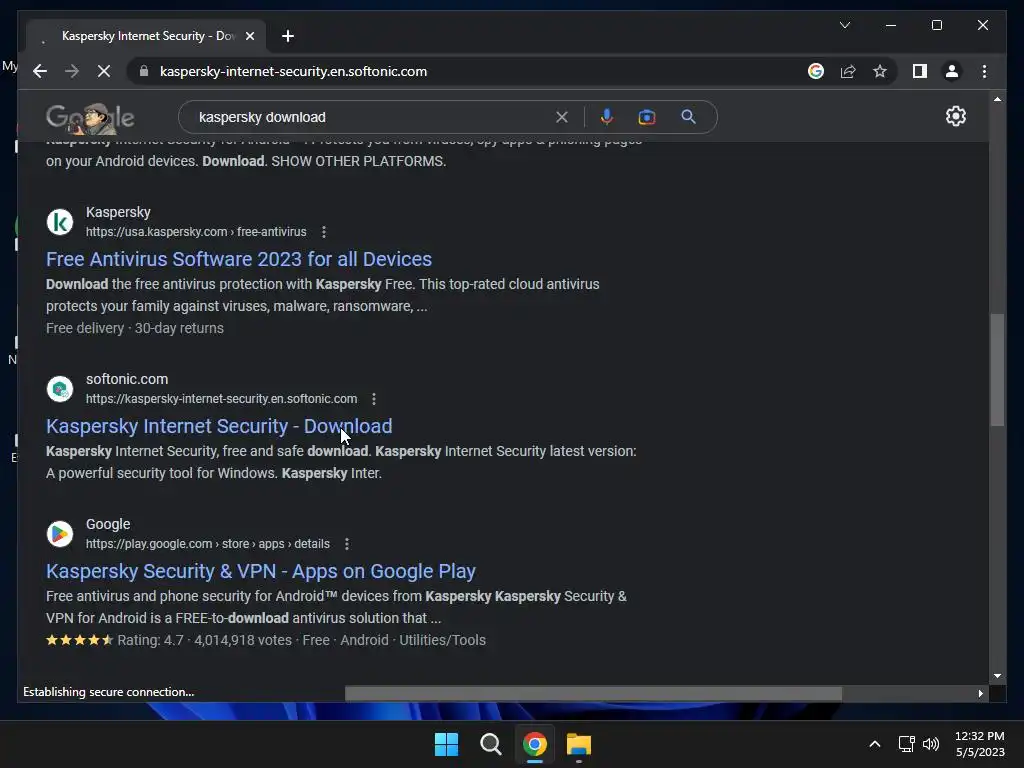
Task: Share this page icon
Action: (x=848, y=71)
